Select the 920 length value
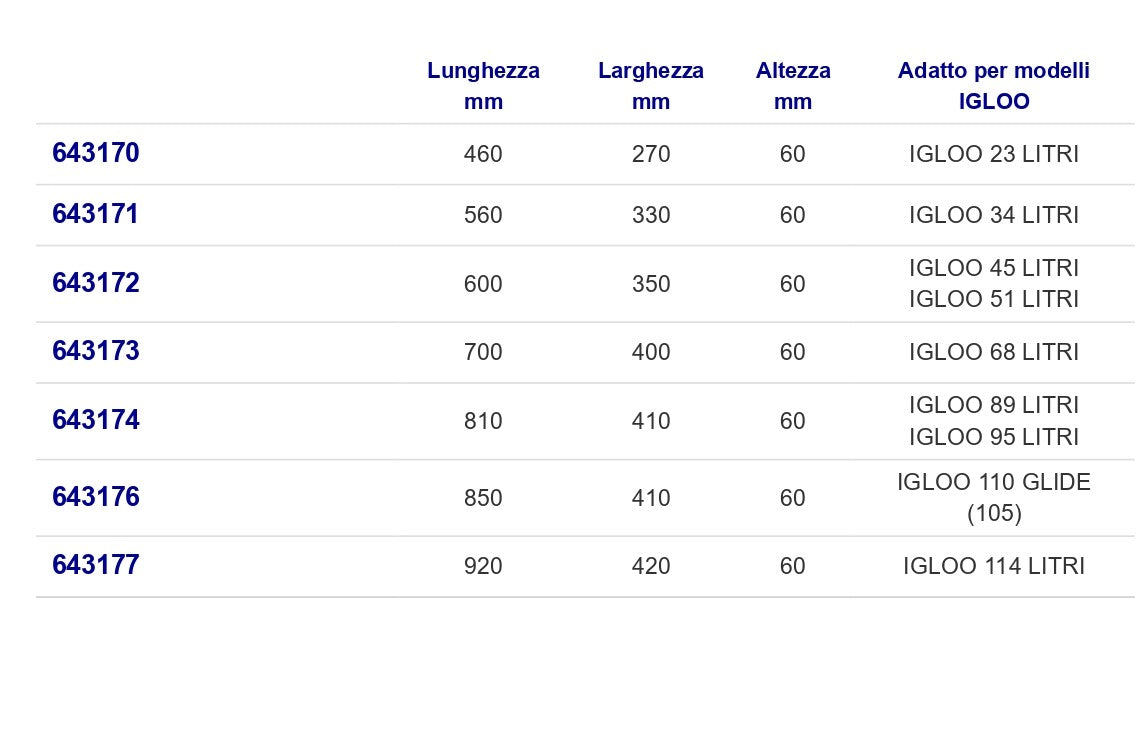 point(483,566)
